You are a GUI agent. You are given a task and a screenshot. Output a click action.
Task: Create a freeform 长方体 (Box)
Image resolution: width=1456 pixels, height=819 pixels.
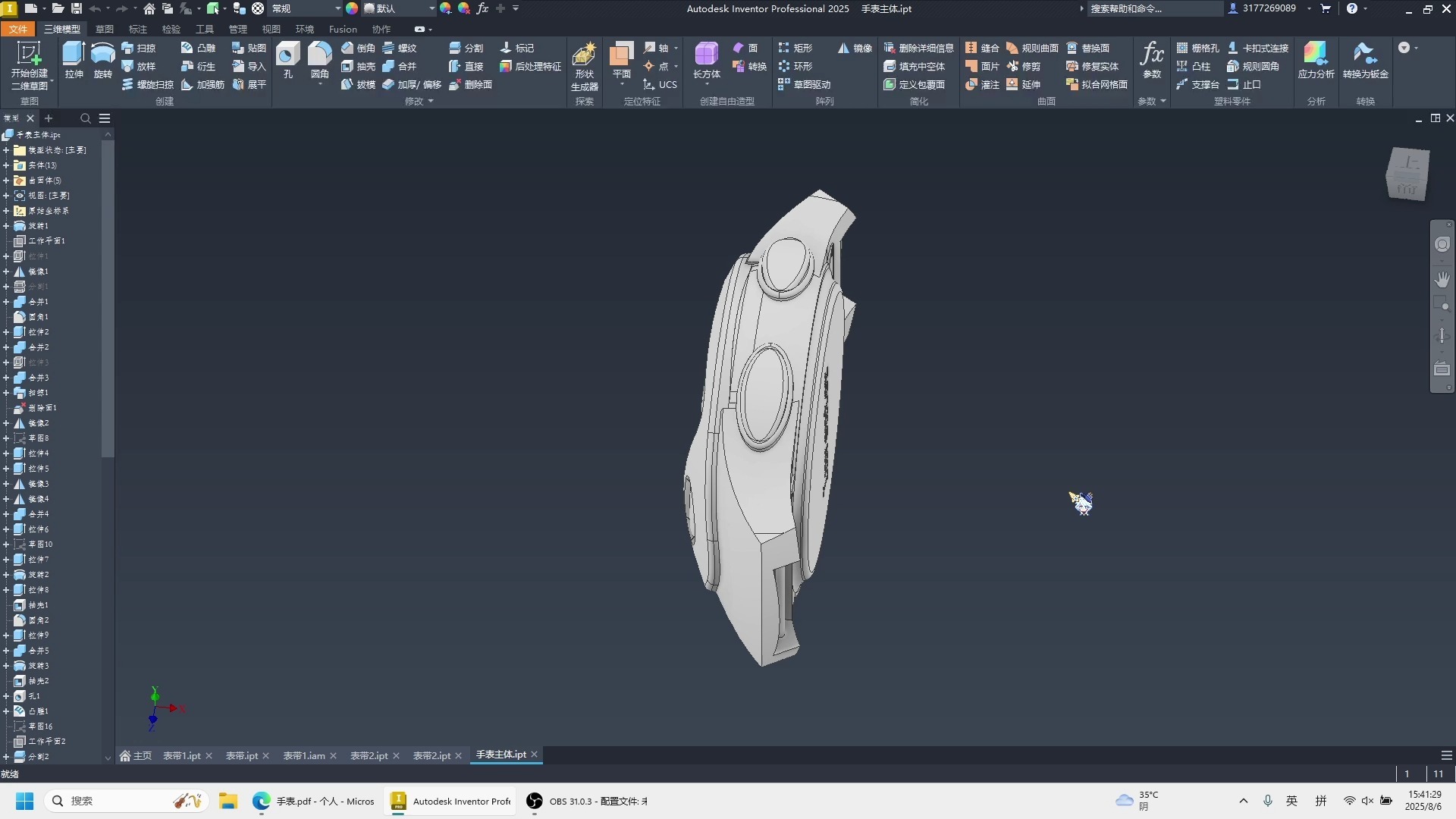706,61
